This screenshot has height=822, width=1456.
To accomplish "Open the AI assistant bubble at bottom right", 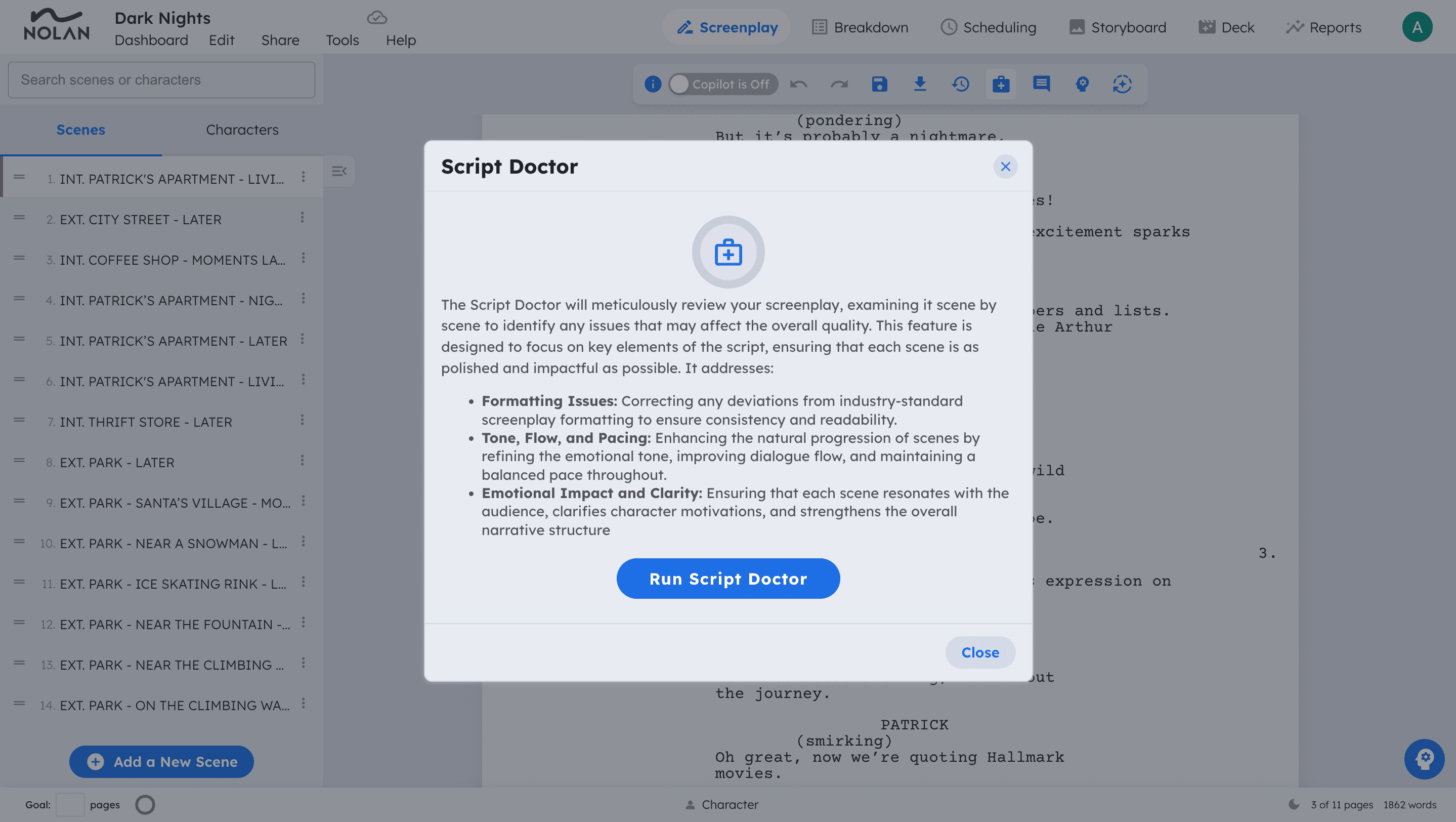I will pos(1426,759).
